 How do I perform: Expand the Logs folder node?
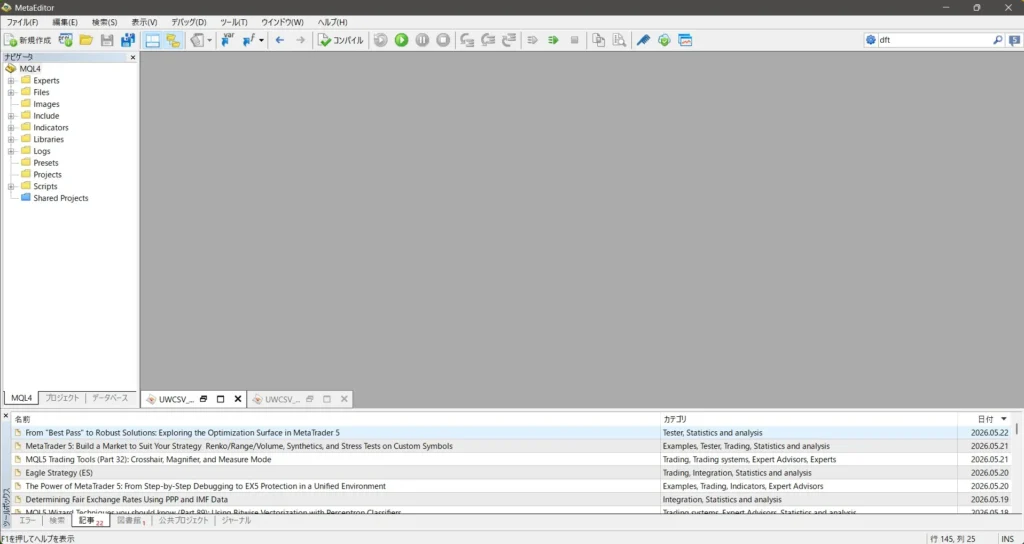point(11,151)
